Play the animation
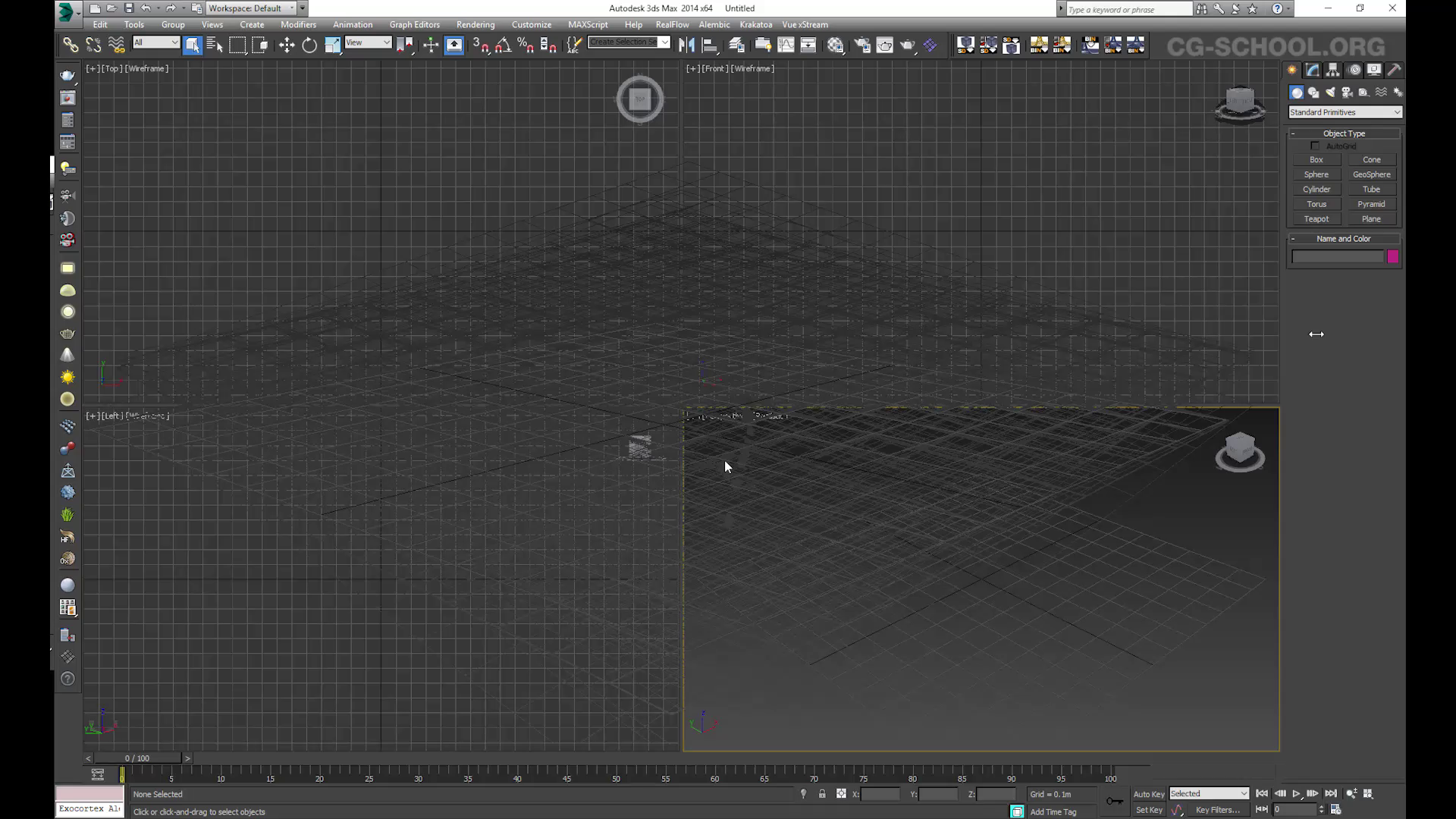Image resolution: width=1456 pixels, height=819 pixels. tap(1296, 794)
